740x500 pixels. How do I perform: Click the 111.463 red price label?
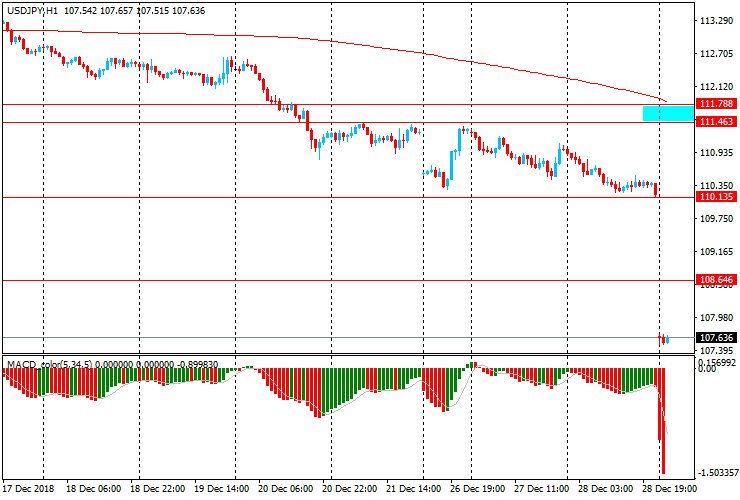click(716, 122)
